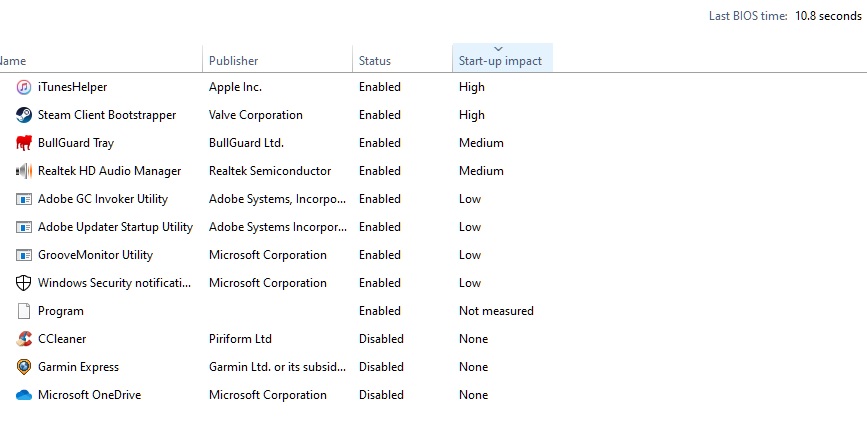Sort by the Name column header
The image size is (867, 427).
(x=101, y=58)
